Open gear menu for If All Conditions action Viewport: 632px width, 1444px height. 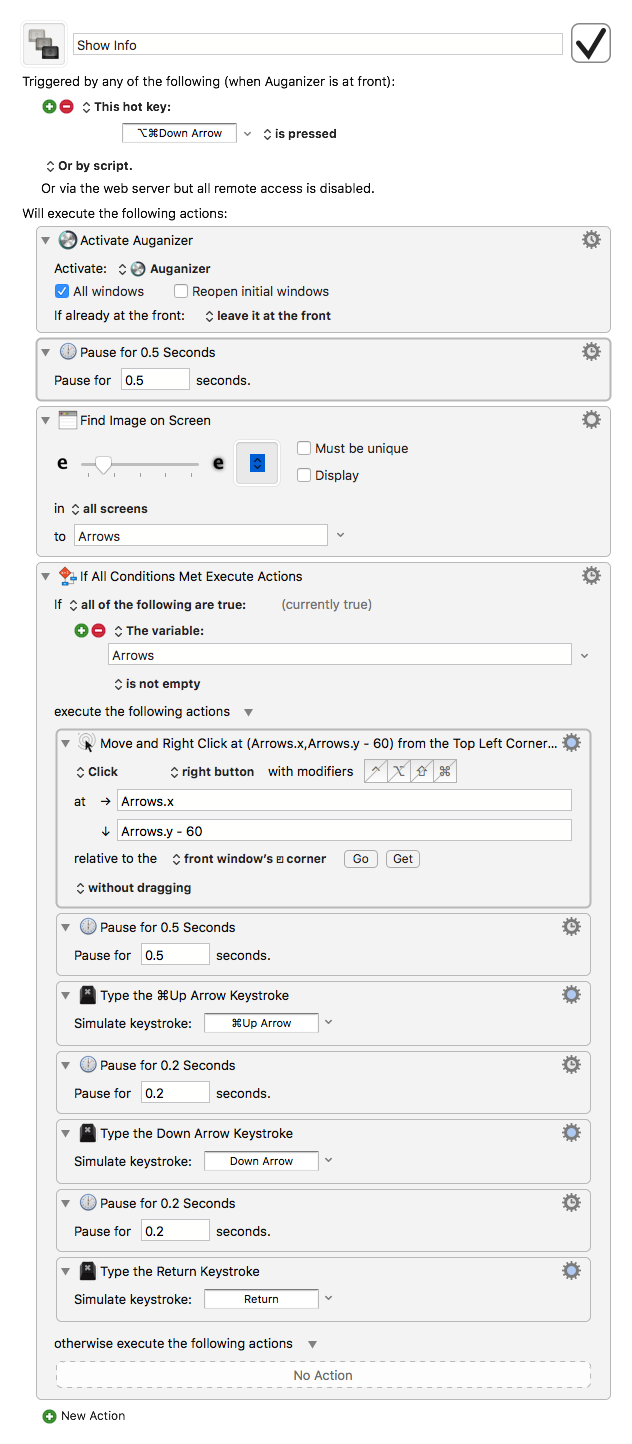point(591,576)
